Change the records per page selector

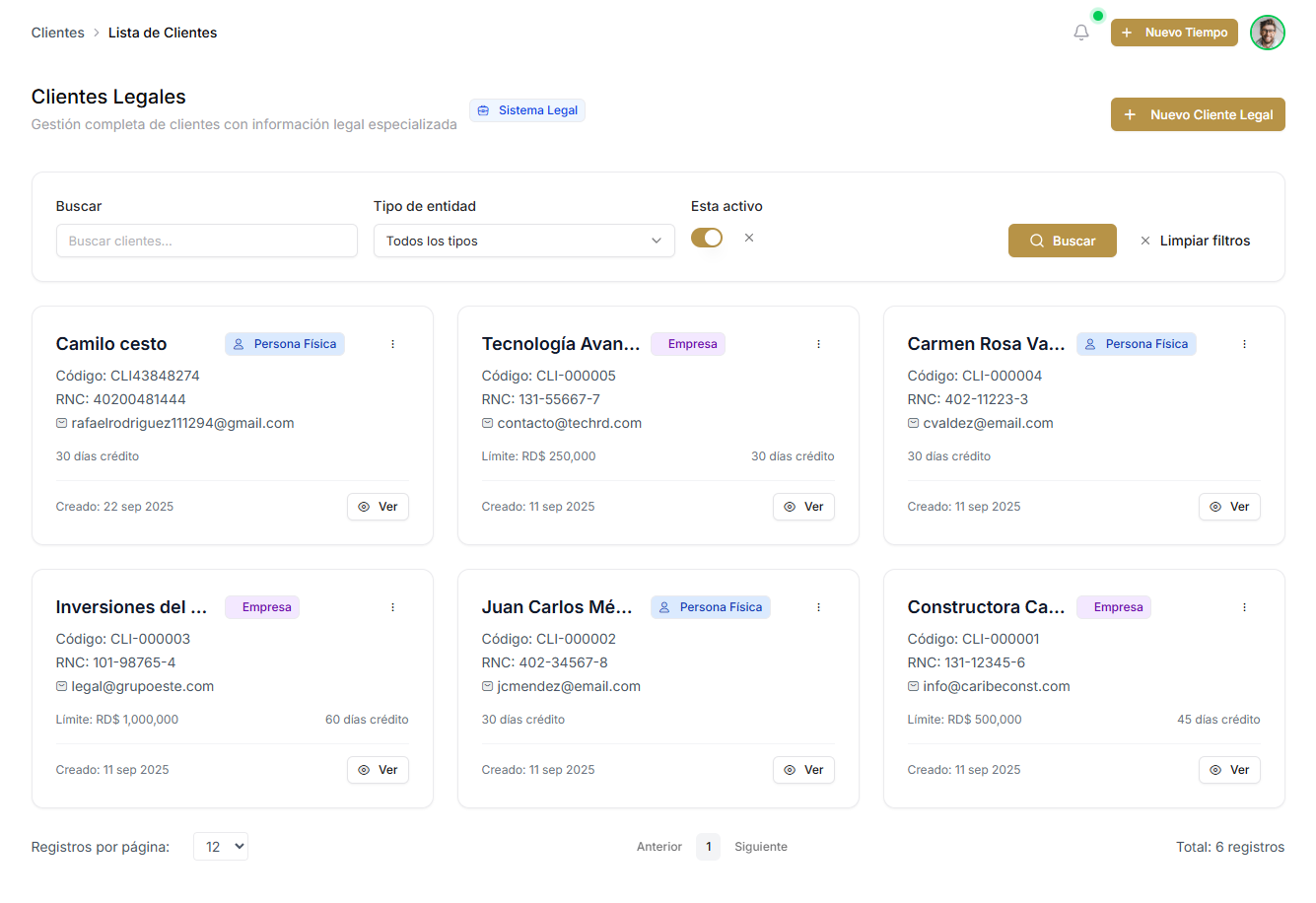(x=221, y=847)
